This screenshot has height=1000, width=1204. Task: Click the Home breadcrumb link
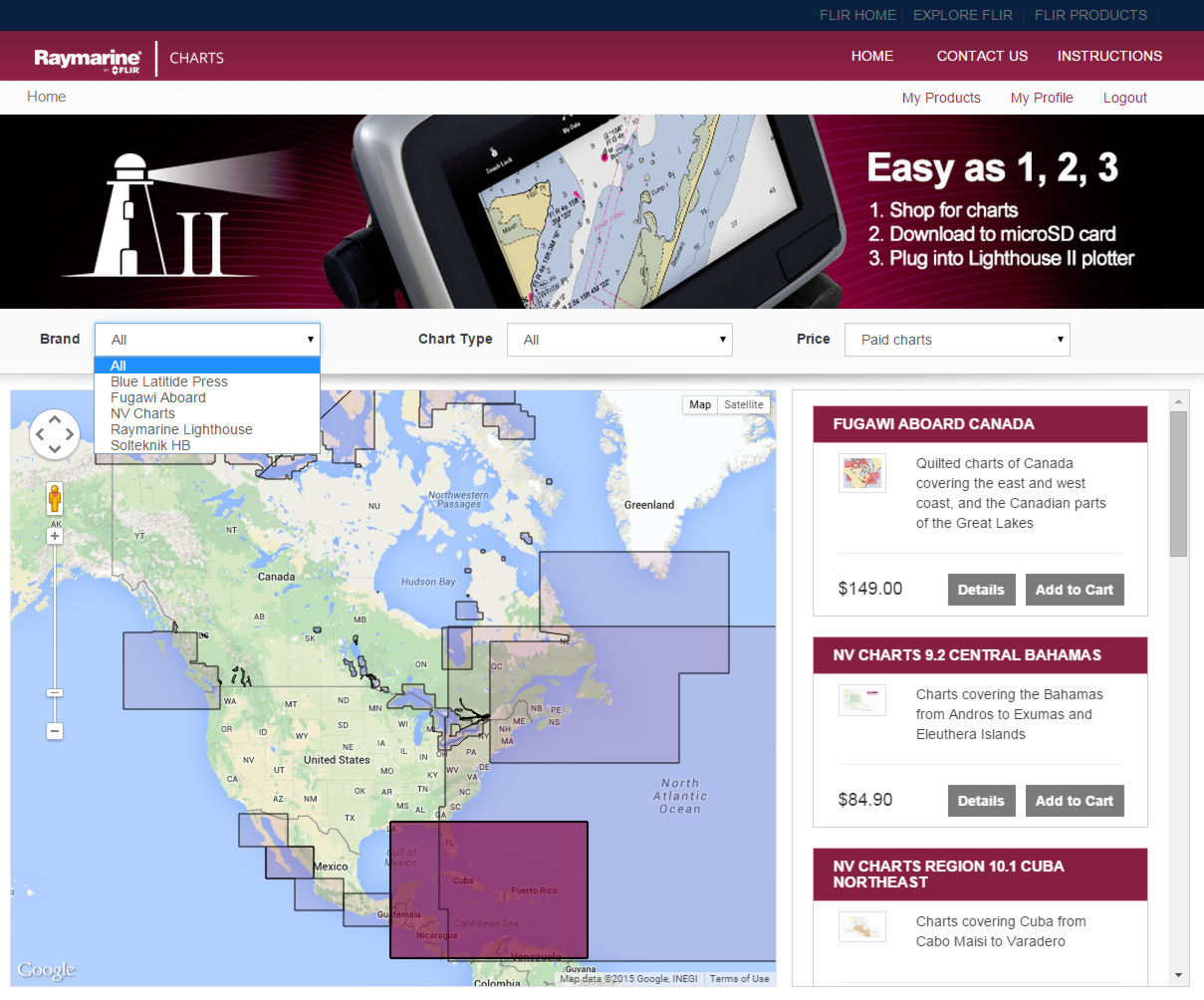point(47,97)
